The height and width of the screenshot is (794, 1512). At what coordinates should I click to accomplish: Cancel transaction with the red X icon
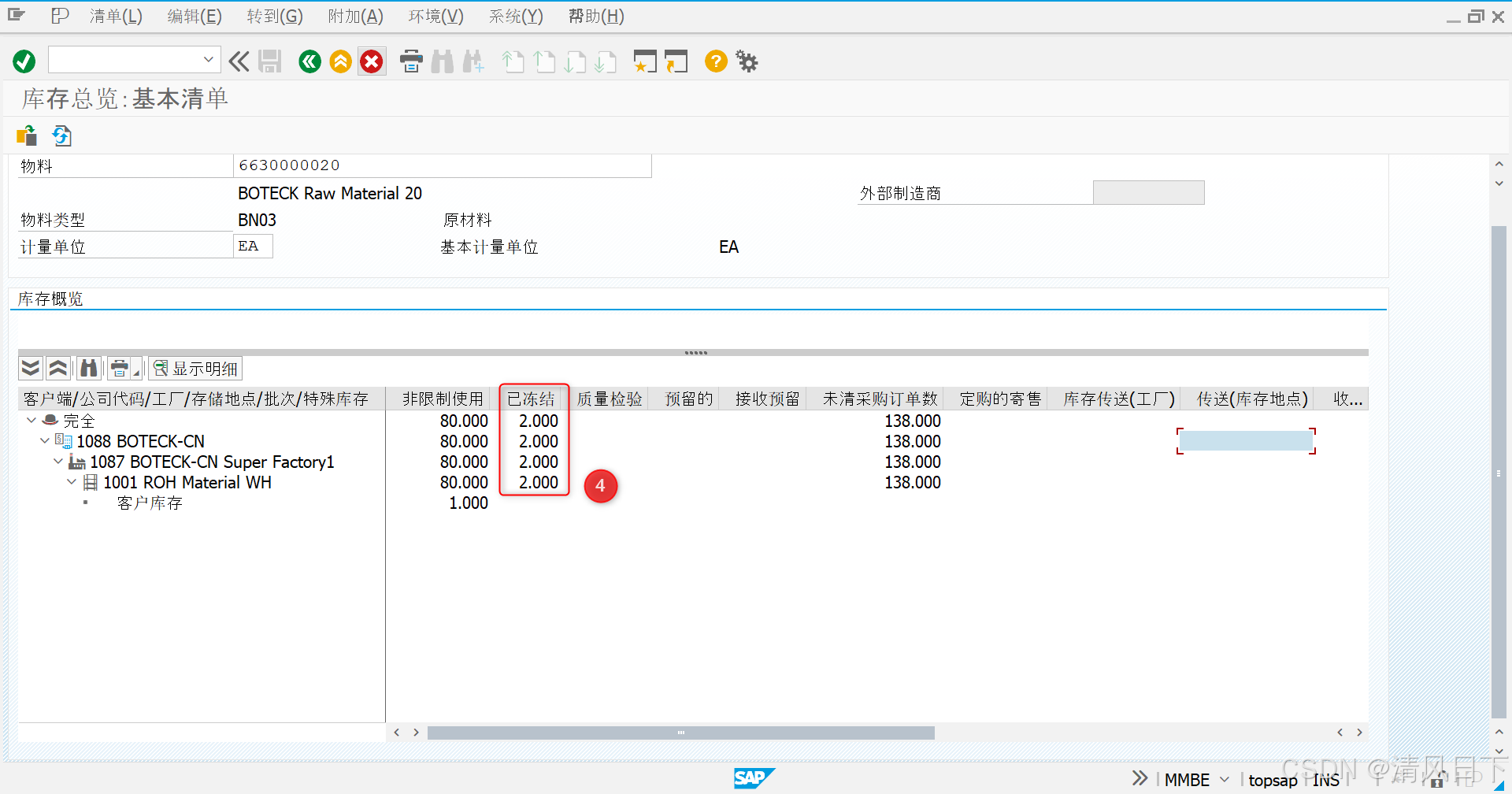point(372,61)
